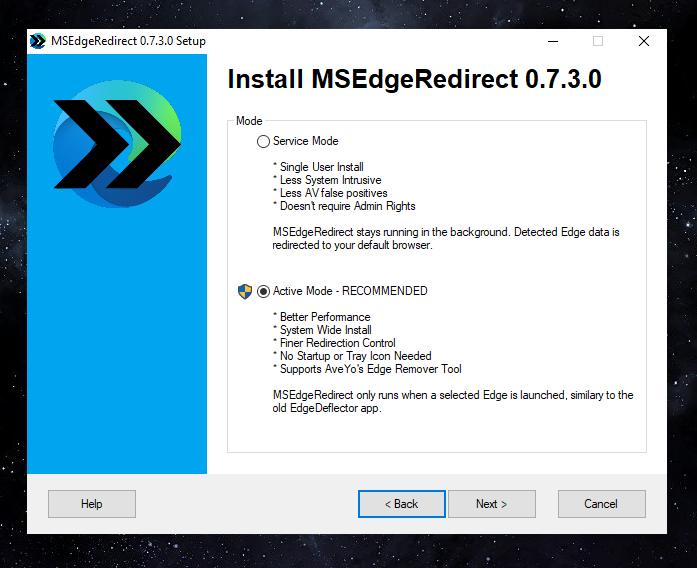Click '* System Wide Install' text
The height and width of the screenshot is (568, 697).
click(322, 330)
